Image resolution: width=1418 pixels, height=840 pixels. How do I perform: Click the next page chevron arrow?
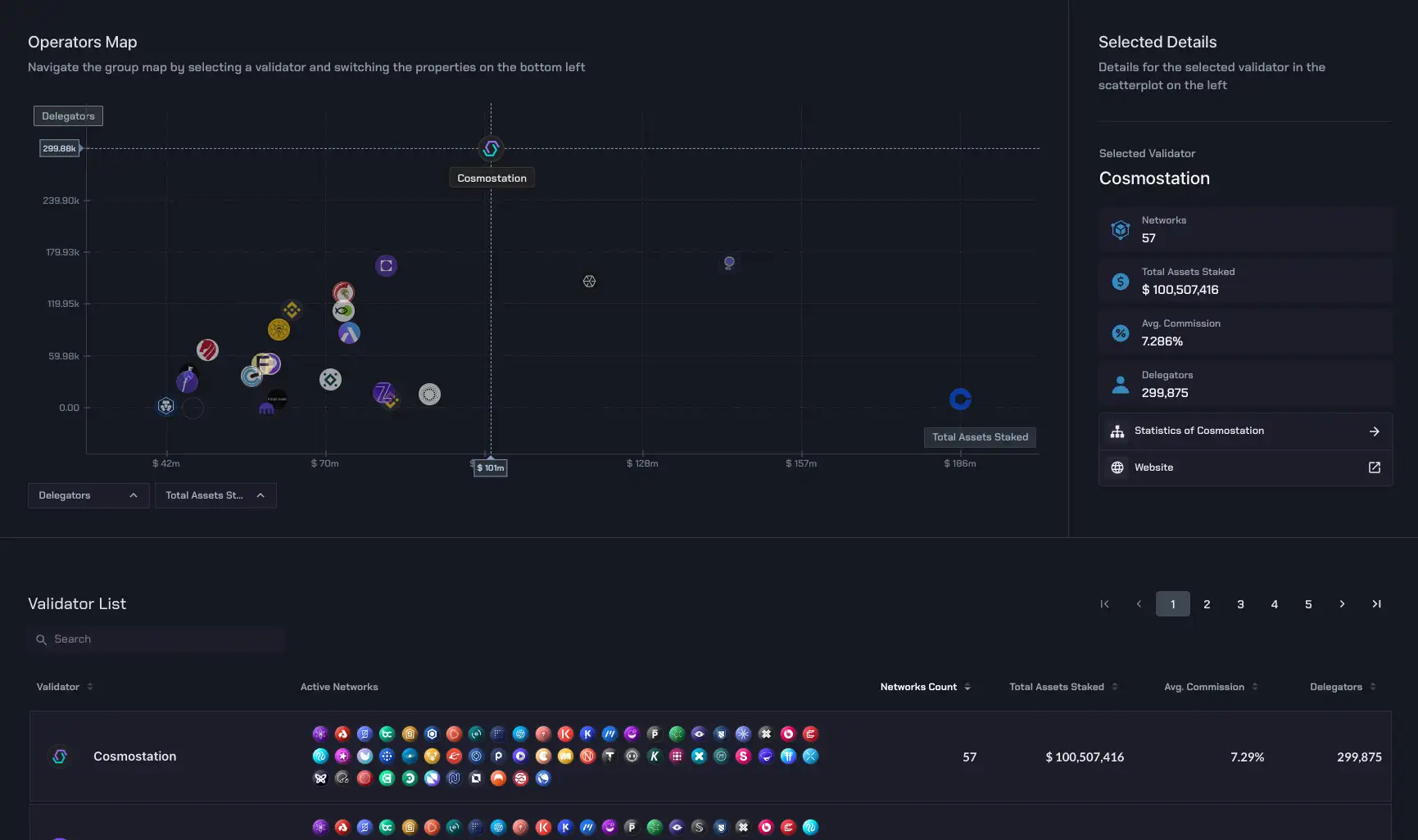coord(1342,604)
